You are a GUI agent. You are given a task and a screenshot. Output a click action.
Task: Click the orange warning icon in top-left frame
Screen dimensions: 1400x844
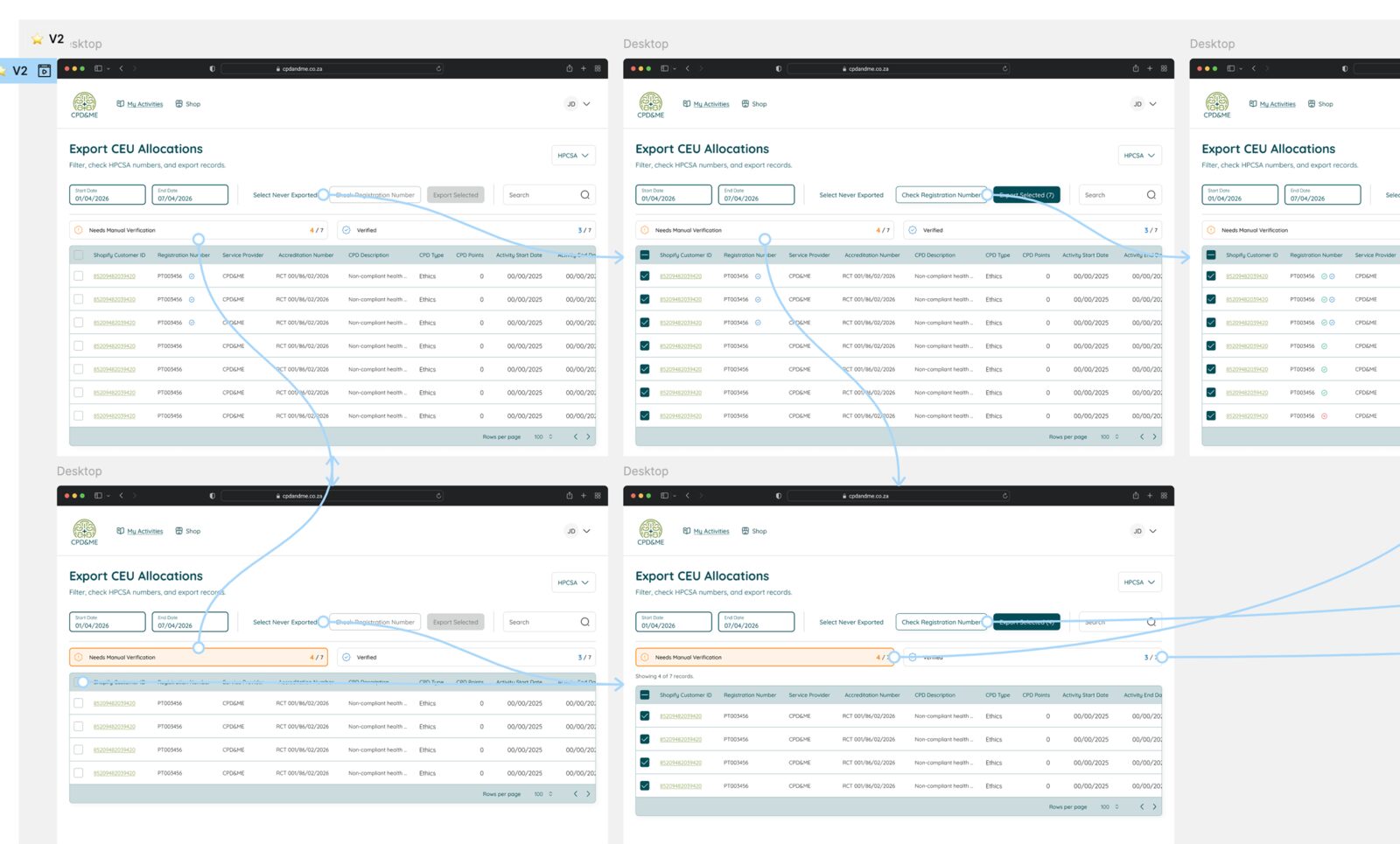79,230
